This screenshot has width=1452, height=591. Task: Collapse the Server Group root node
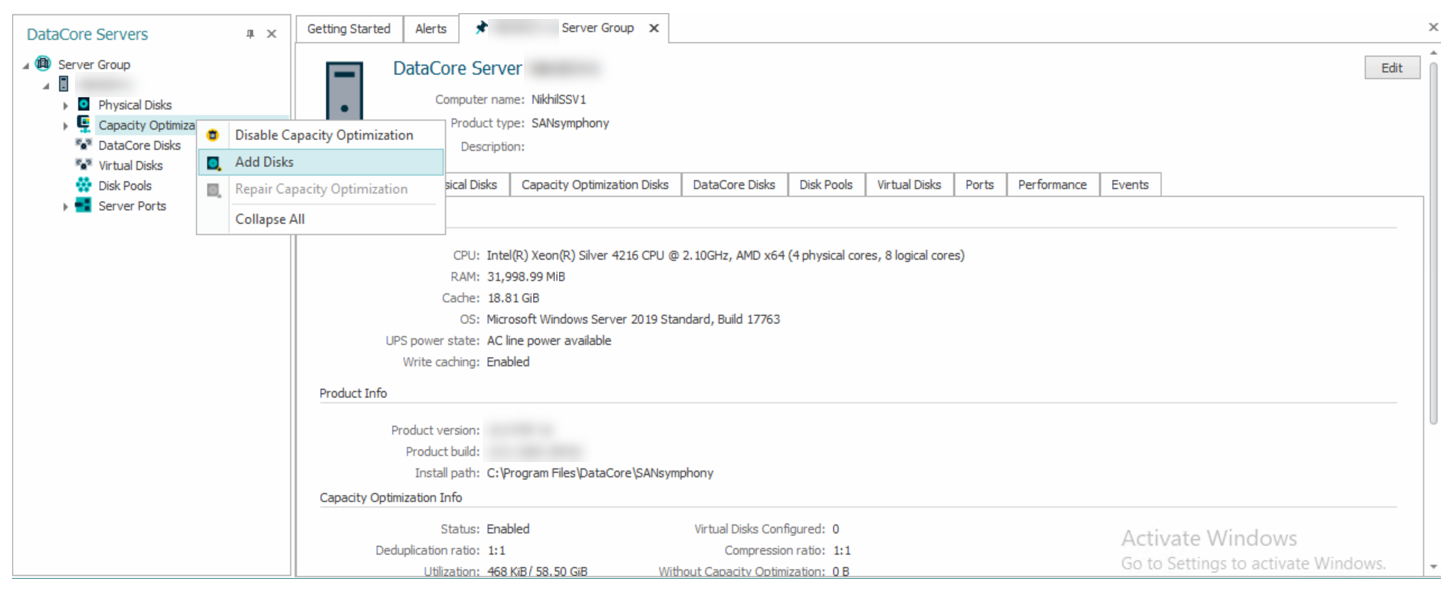[26, 65]
